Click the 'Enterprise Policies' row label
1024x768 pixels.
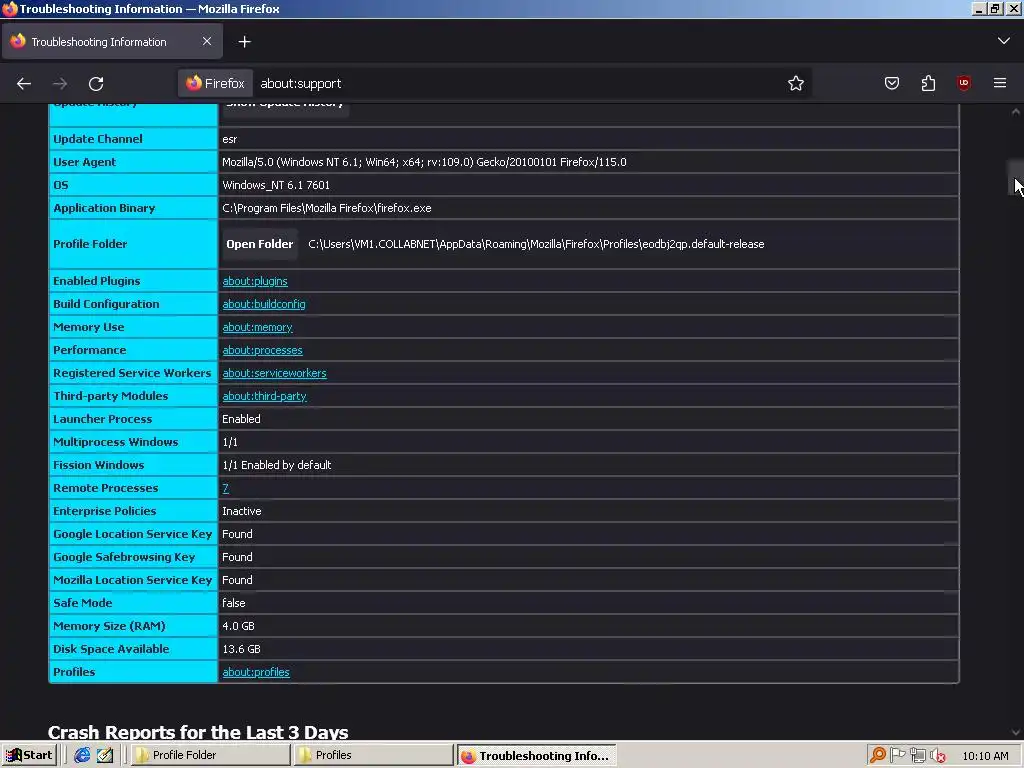[x=104, y=511]
